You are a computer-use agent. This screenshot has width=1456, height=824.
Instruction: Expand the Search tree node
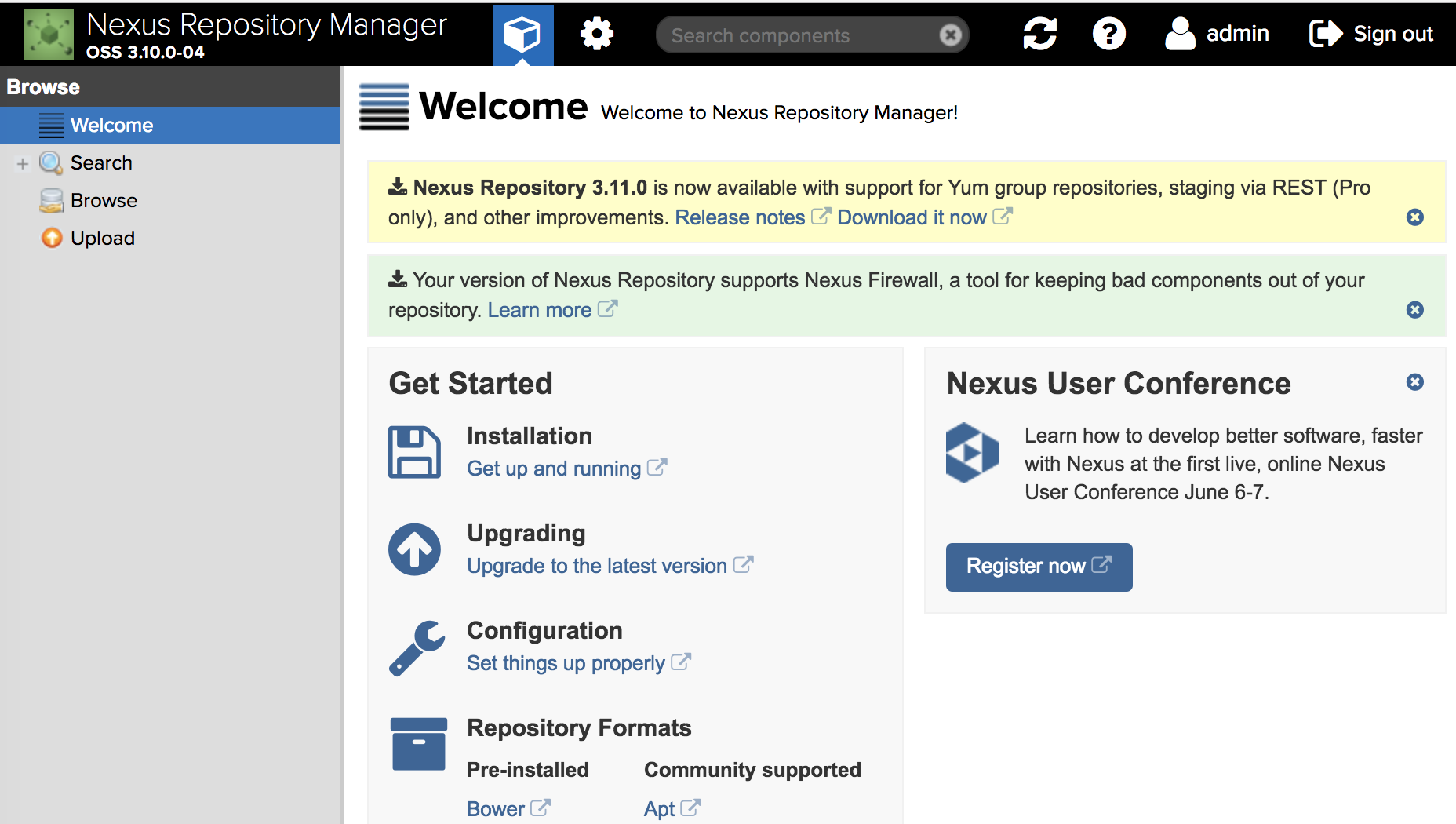22,163
